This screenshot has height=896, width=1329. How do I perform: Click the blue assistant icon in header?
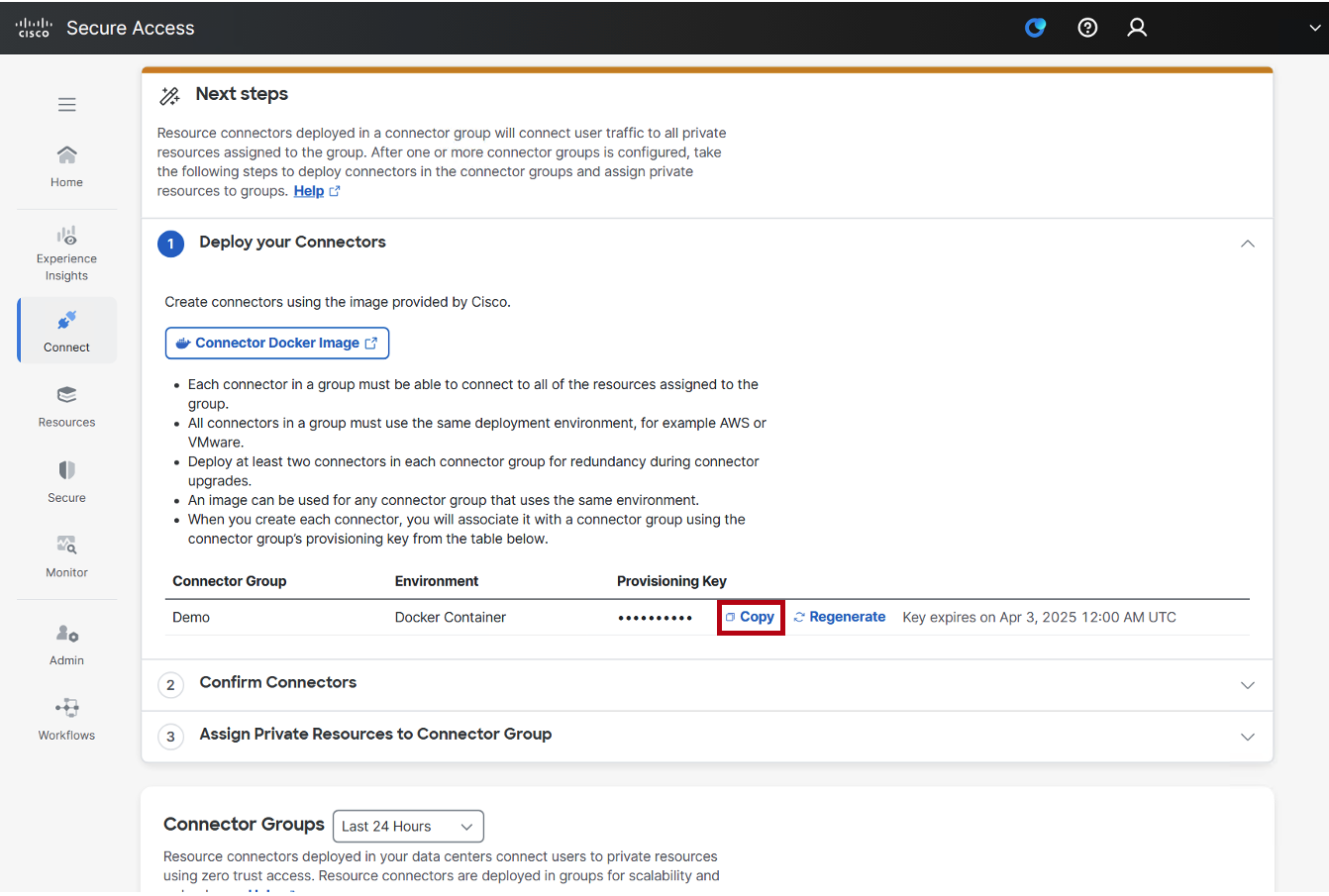[1035, 28]
